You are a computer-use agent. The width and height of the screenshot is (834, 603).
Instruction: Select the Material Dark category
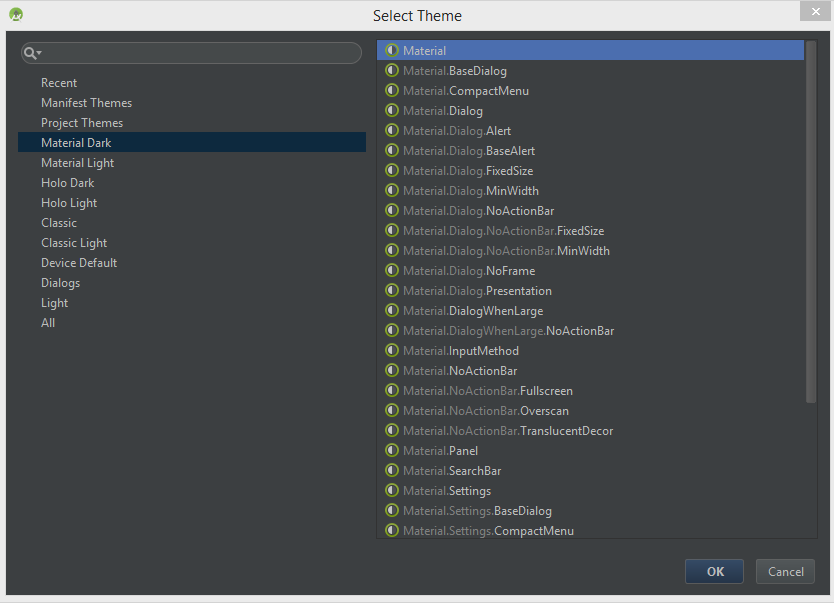point(192,143)
